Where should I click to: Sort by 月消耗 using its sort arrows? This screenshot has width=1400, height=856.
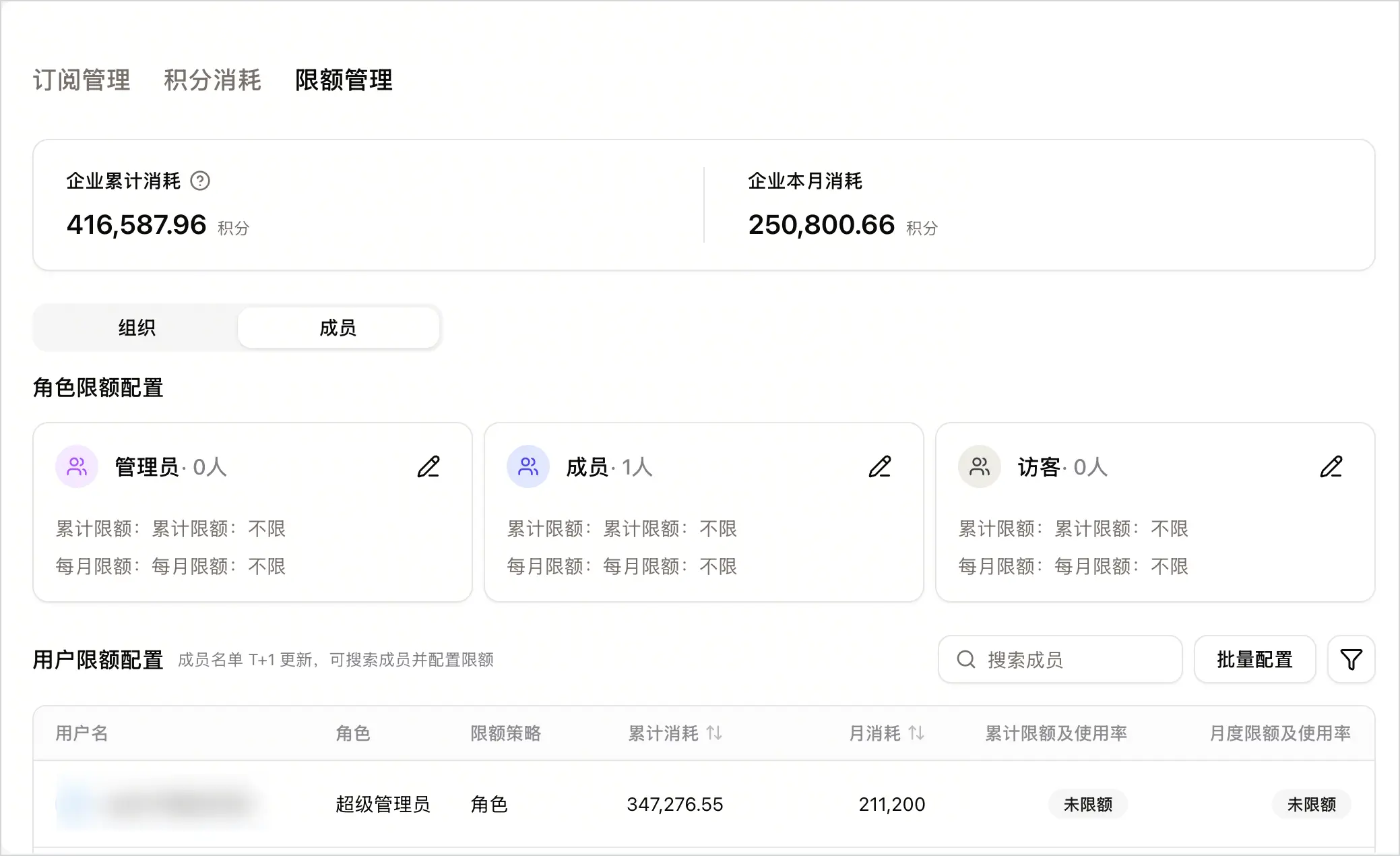(x=916, y=733)
